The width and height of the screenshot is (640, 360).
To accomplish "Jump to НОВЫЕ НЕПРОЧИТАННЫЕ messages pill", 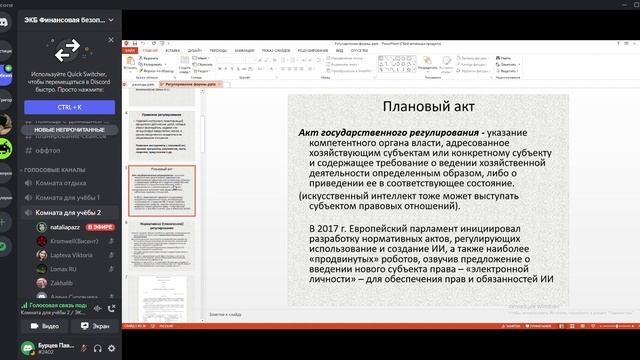I will (x=69, y=130).
